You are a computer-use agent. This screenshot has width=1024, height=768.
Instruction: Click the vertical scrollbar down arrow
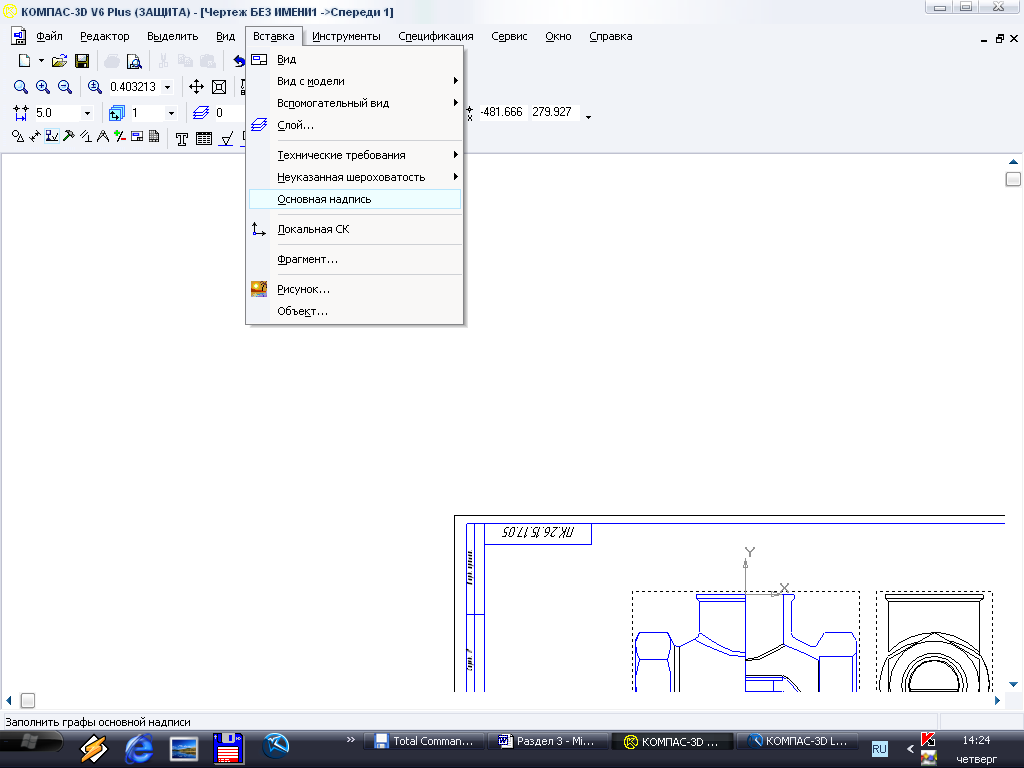click(x=1013, y=684)
